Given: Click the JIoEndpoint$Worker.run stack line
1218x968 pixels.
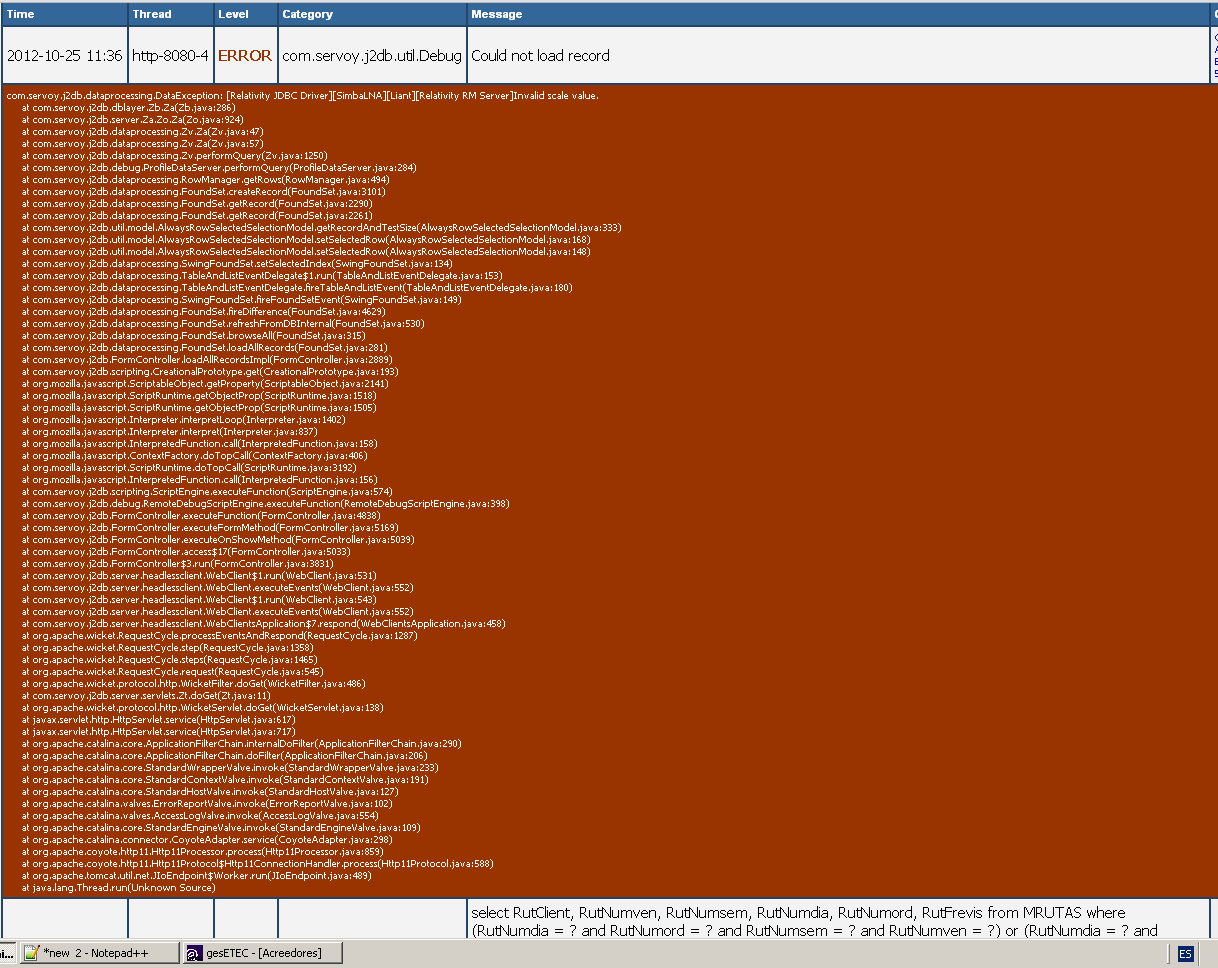Looking at the screenshot, I should click(196, 875).
